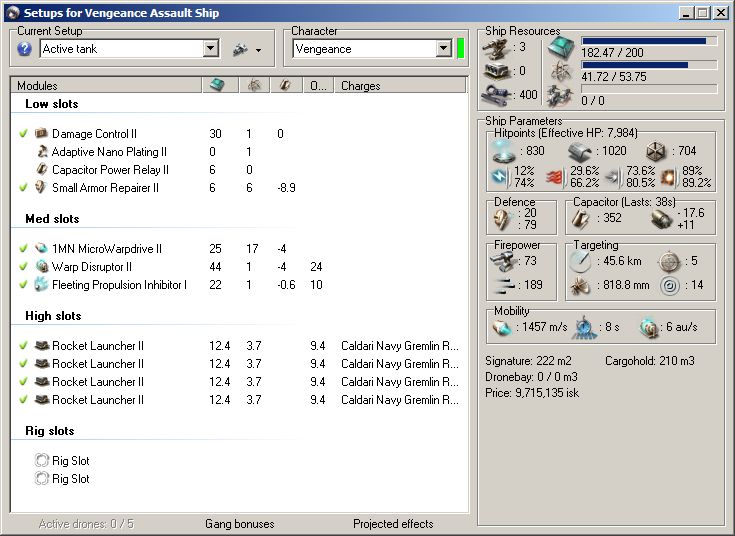
Task: Click the O... column header
Action: coord(318,85)
